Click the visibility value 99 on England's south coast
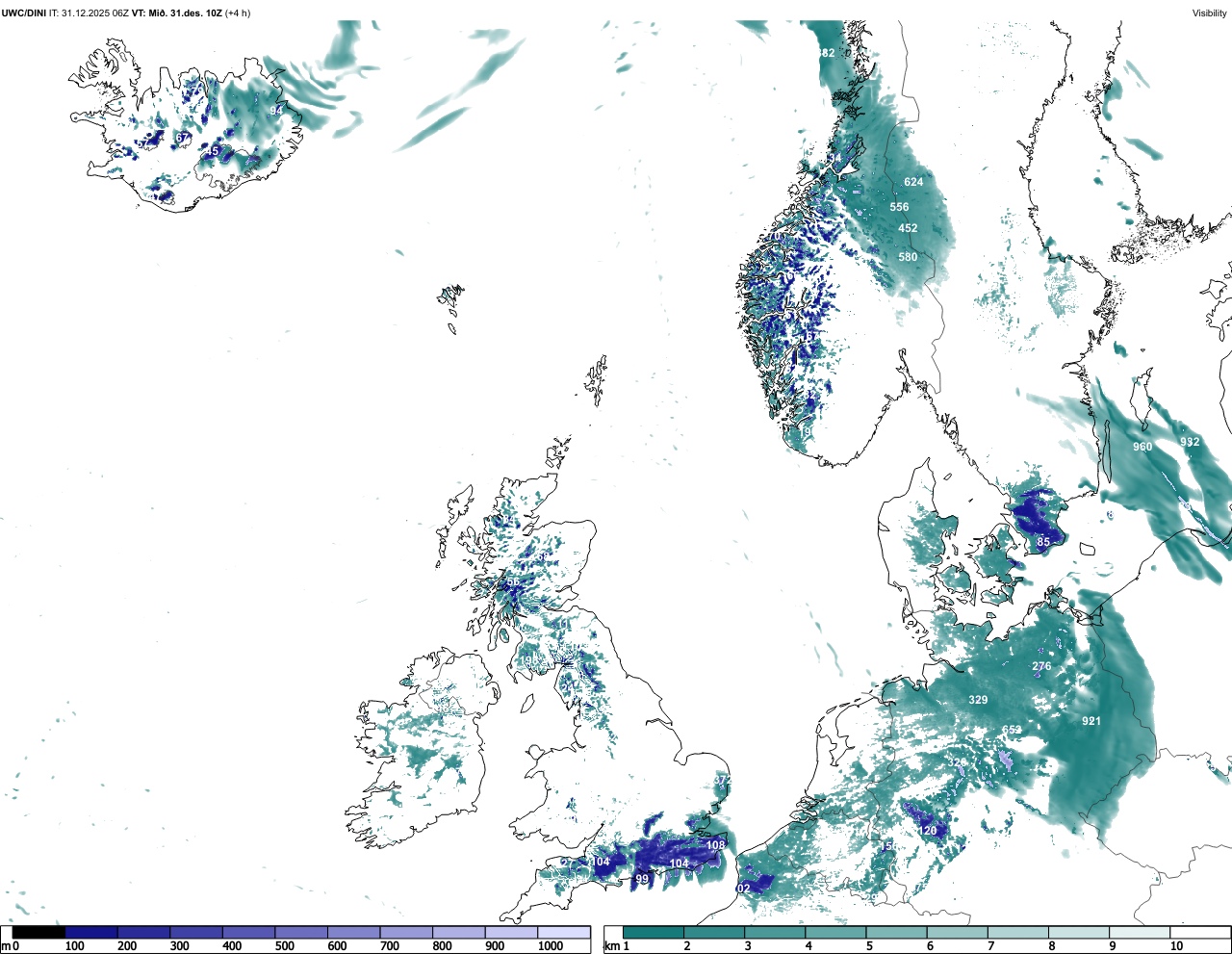 [x=642, y=879]
